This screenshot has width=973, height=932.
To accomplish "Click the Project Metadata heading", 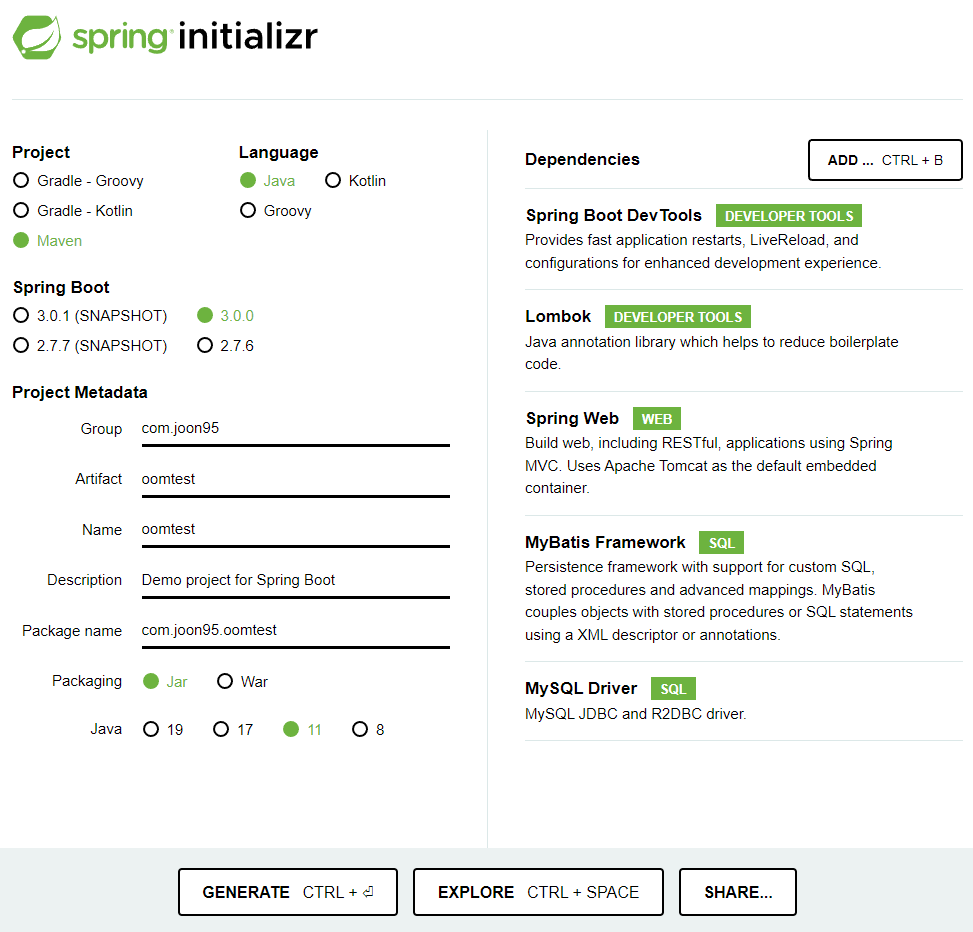I will click(80, 392).
